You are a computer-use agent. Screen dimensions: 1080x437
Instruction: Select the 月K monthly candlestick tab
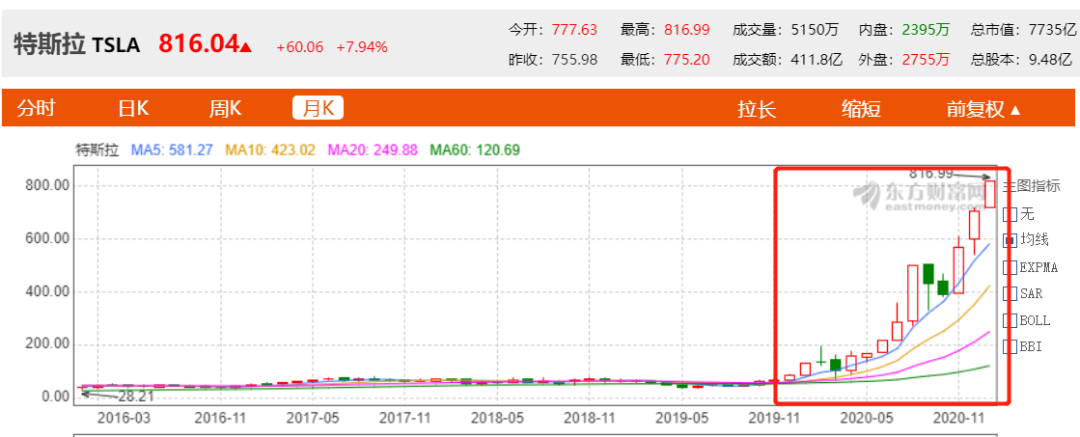(x=318, y=108)
